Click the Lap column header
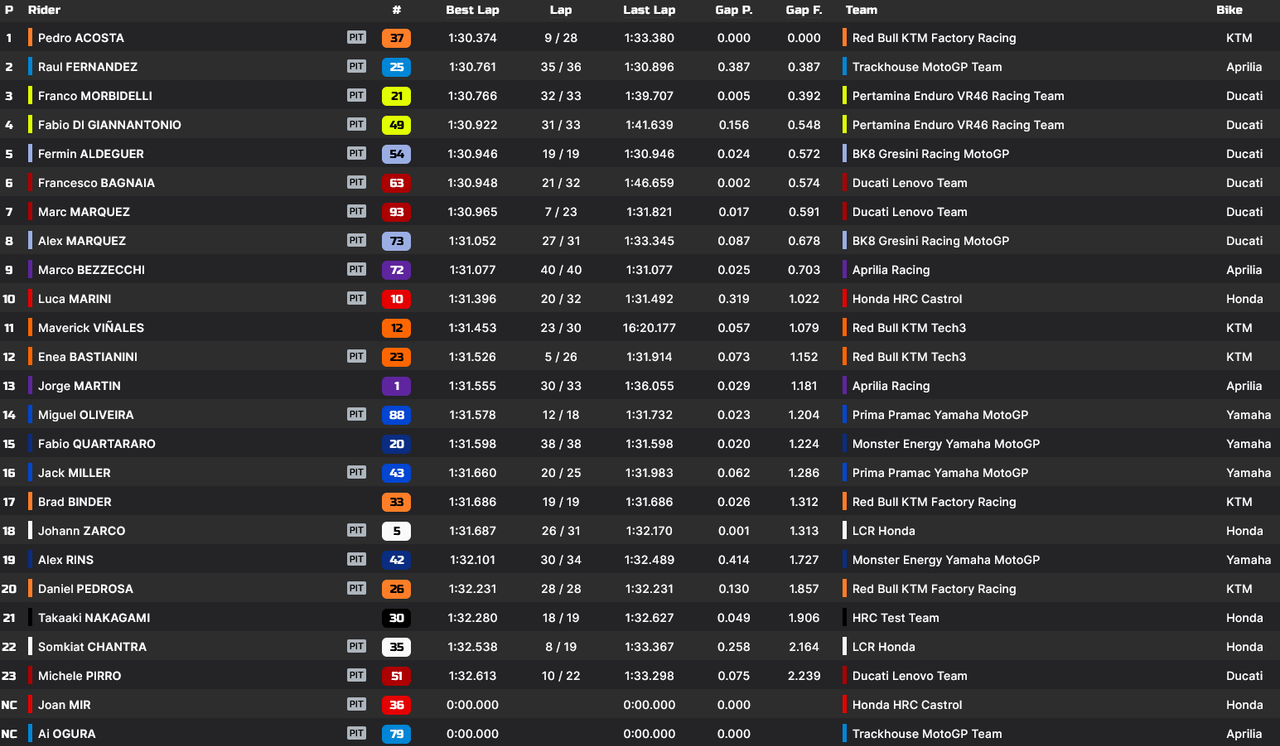Image resolution: width=1280 pixels, height=746 pixels. 561,10
